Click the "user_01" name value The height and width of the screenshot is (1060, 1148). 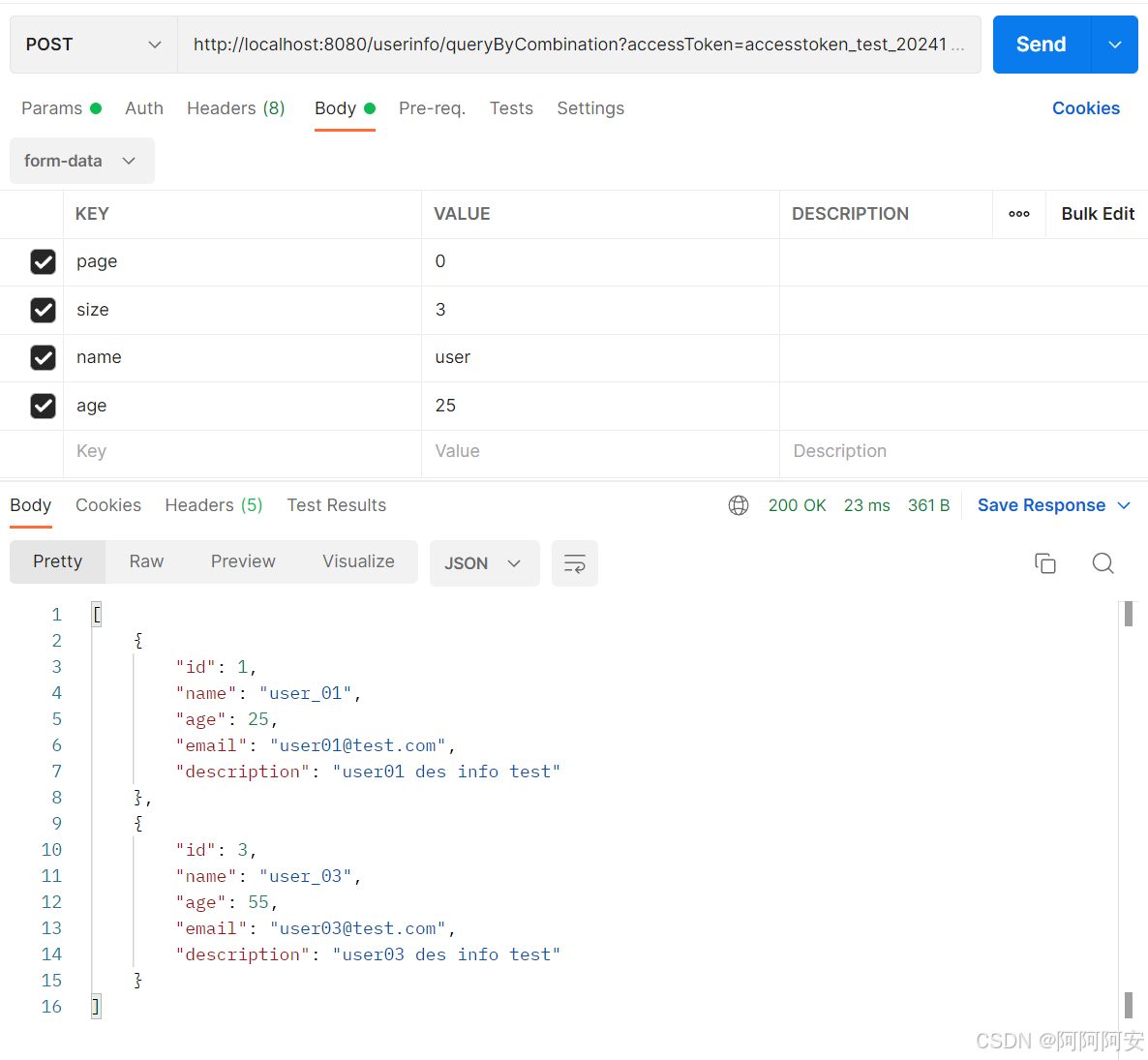pos(305,693)
